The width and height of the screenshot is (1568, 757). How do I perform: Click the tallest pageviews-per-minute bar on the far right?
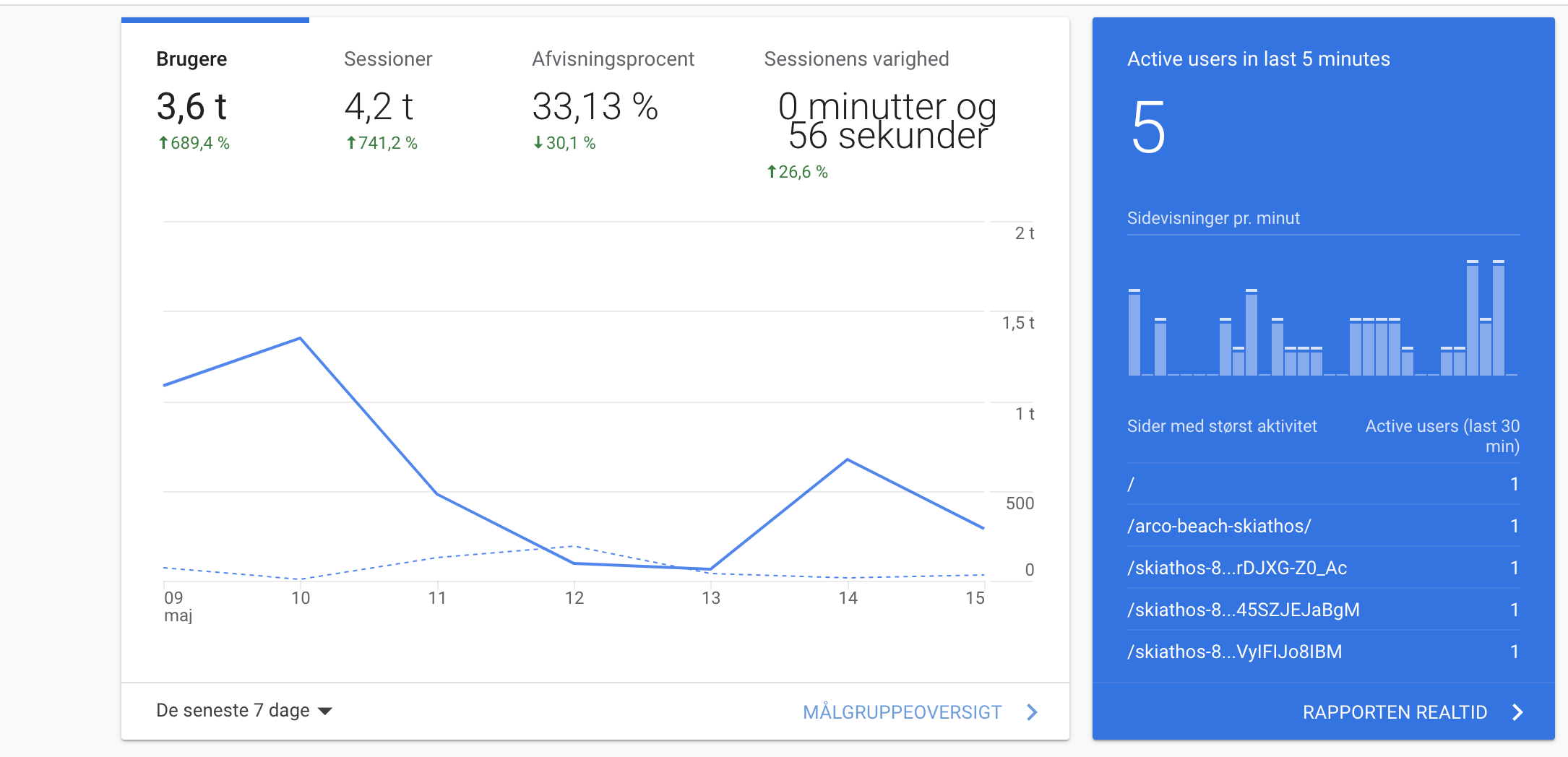1499,318
